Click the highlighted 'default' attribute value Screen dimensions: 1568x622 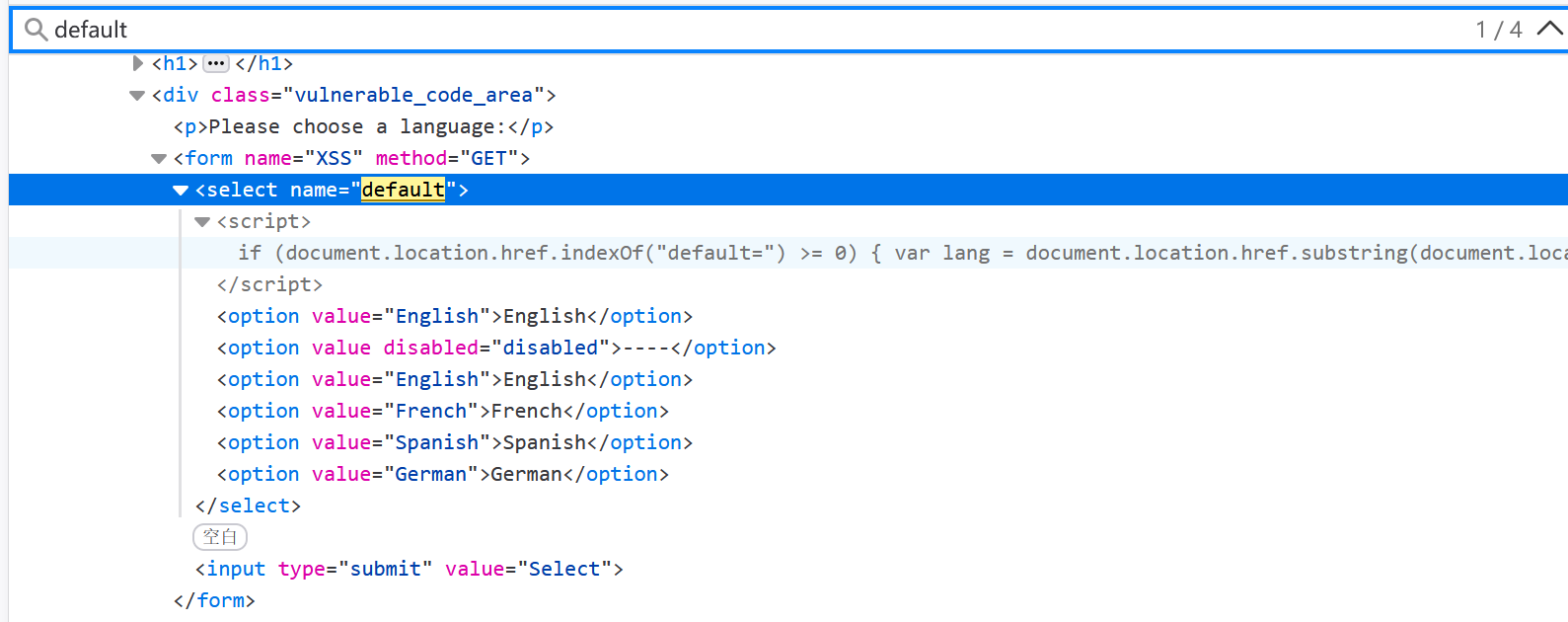403,190
